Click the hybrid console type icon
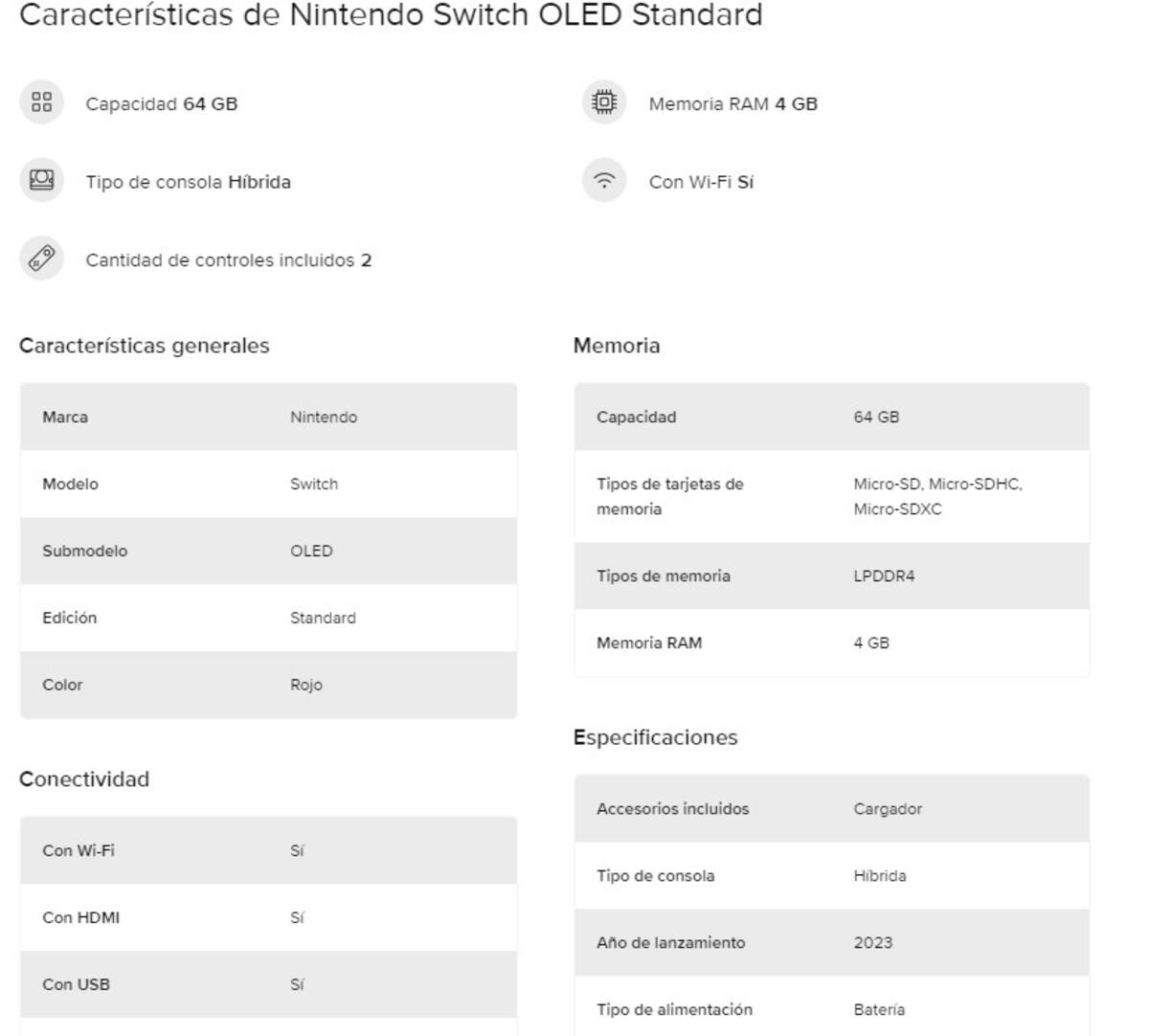Image resolution: width=1149 pixels, height=1036 pixels. pyautogui.click(x=41, y=181)
